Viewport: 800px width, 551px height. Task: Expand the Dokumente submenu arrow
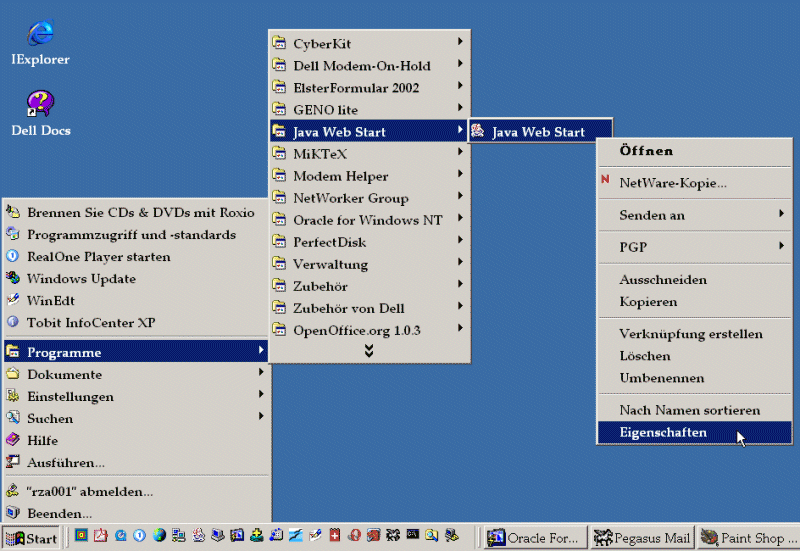click(x=261, y=372)
